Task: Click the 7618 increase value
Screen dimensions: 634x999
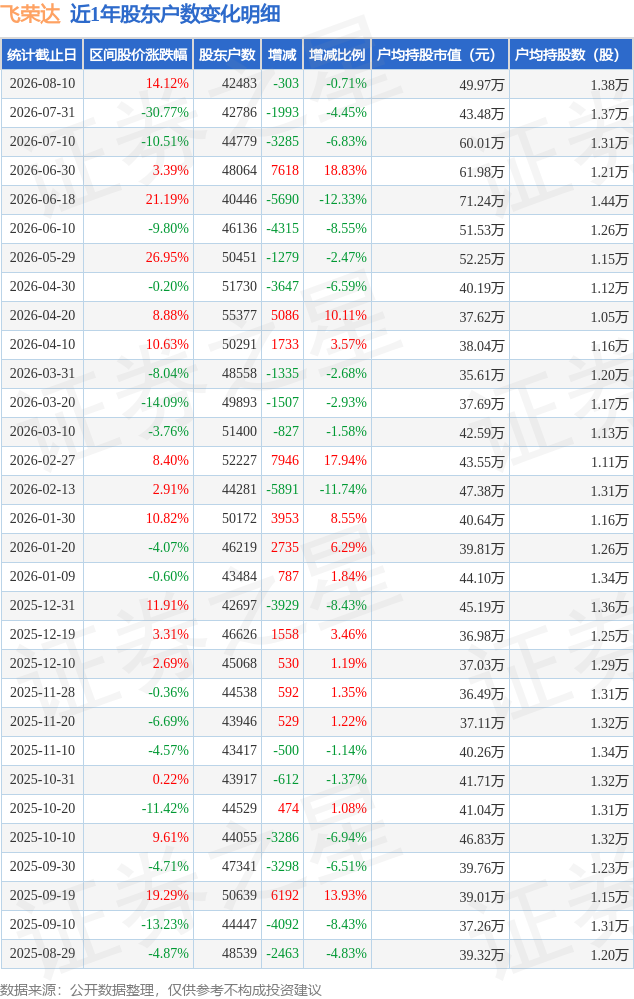Action: point(285,171)
